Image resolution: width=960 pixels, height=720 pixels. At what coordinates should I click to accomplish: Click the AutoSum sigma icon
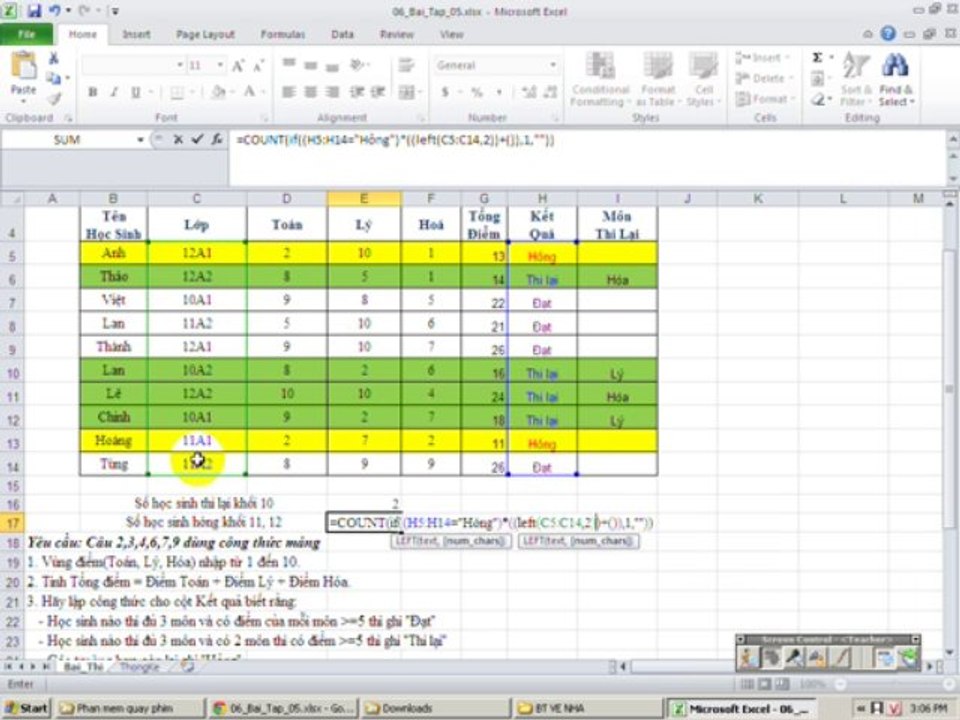point(817,58)
